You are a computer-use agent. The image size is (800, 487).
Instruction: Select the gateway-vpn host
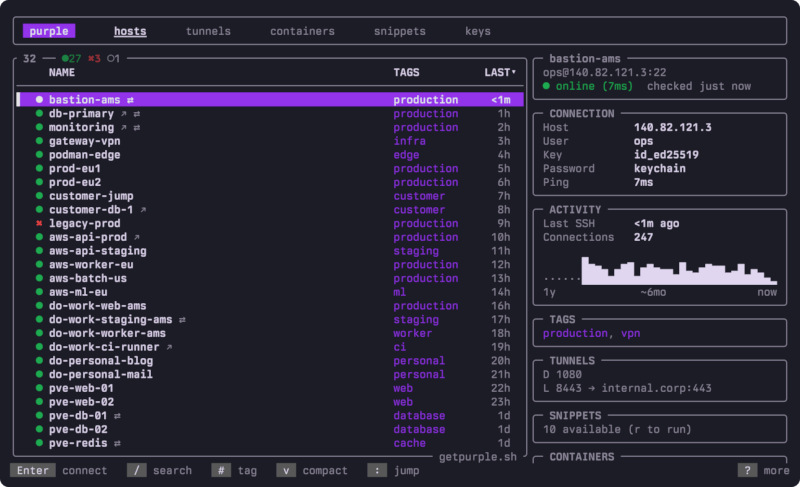point(270,141)
